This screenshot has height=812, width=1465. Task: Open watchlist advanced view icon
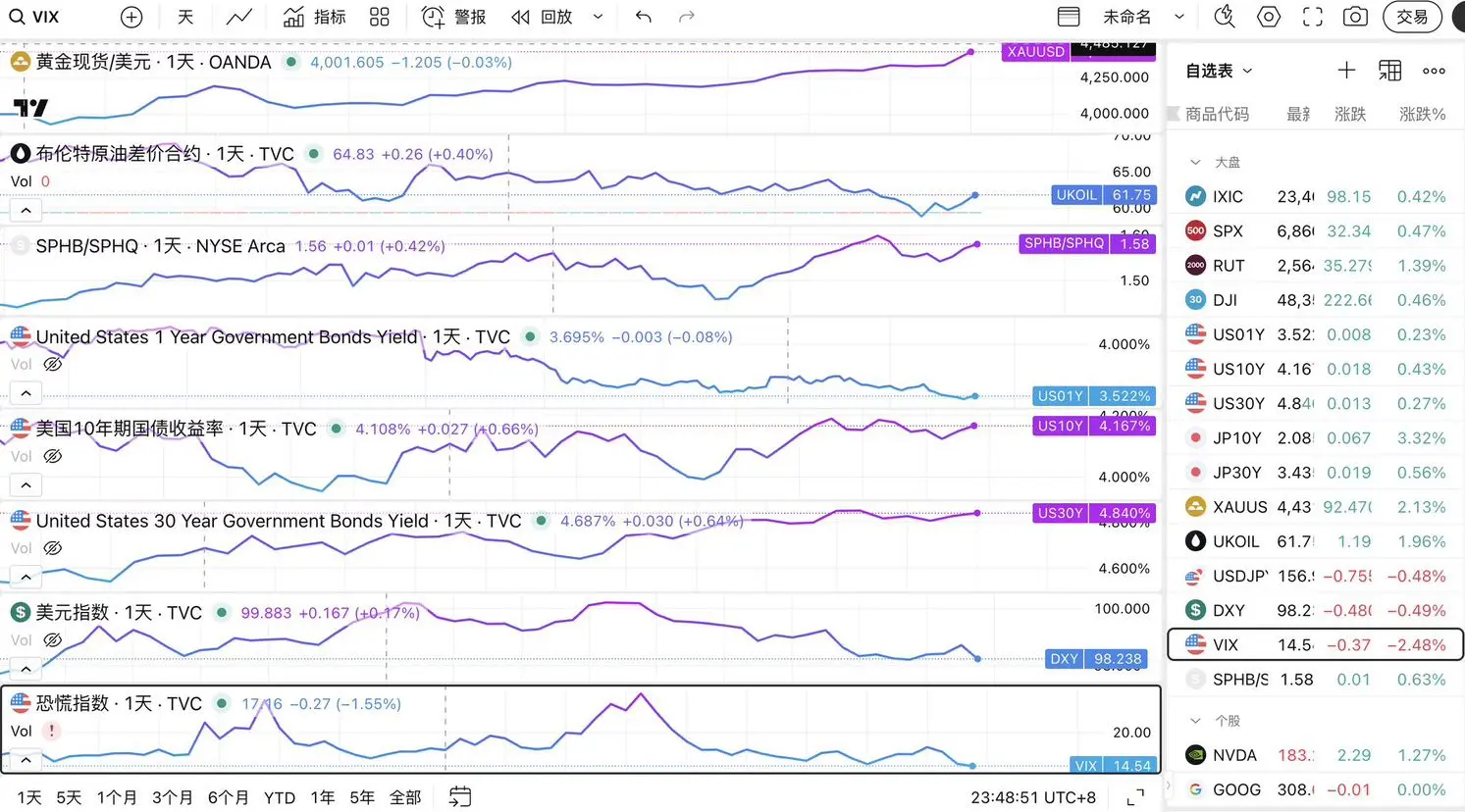tap(1390, 71)
